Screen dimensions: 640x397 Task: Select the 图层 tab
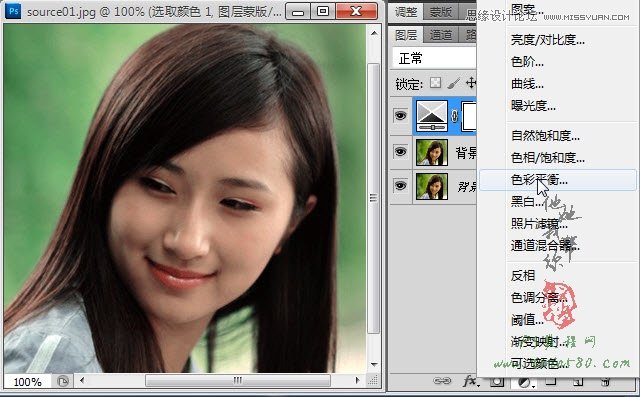pyautogui.click(x=406, y=35)
